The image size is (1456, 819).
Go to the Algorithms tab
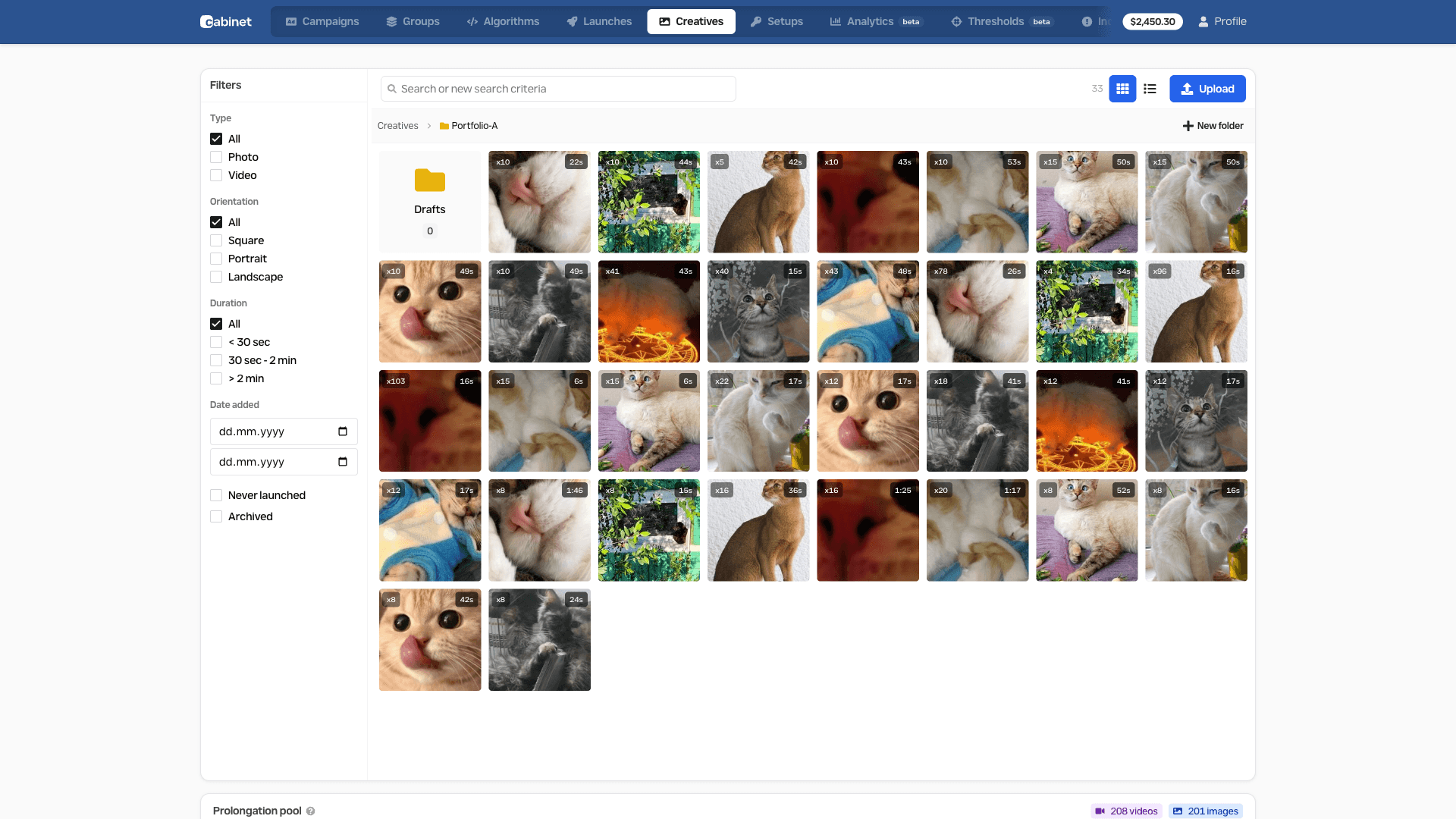coord(503,21)
